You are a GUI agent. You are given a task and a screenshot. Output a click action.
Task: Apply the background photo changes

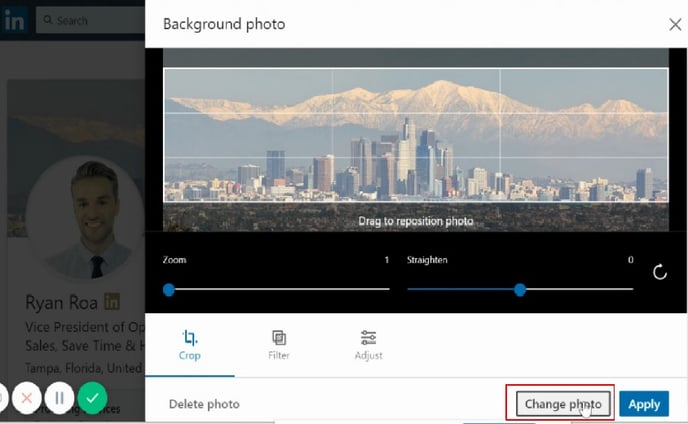pos(644,404)
